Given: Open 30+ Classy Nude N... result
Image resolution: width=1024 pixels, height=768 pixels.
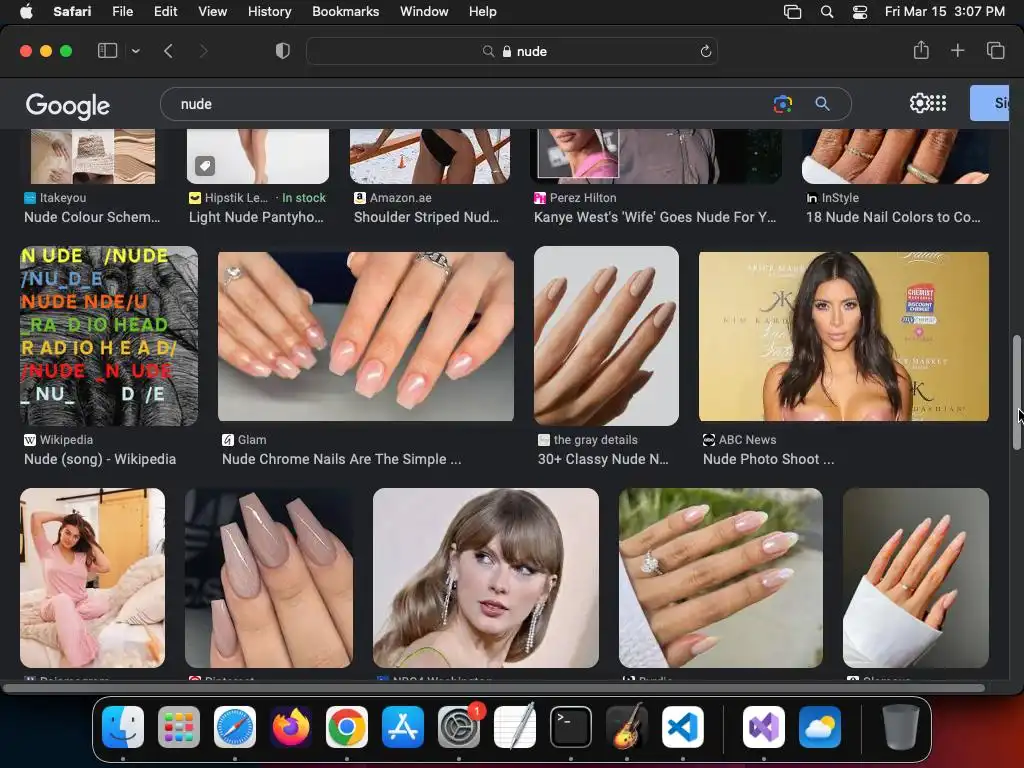Looking at the screenshot, I should [603, 459].
